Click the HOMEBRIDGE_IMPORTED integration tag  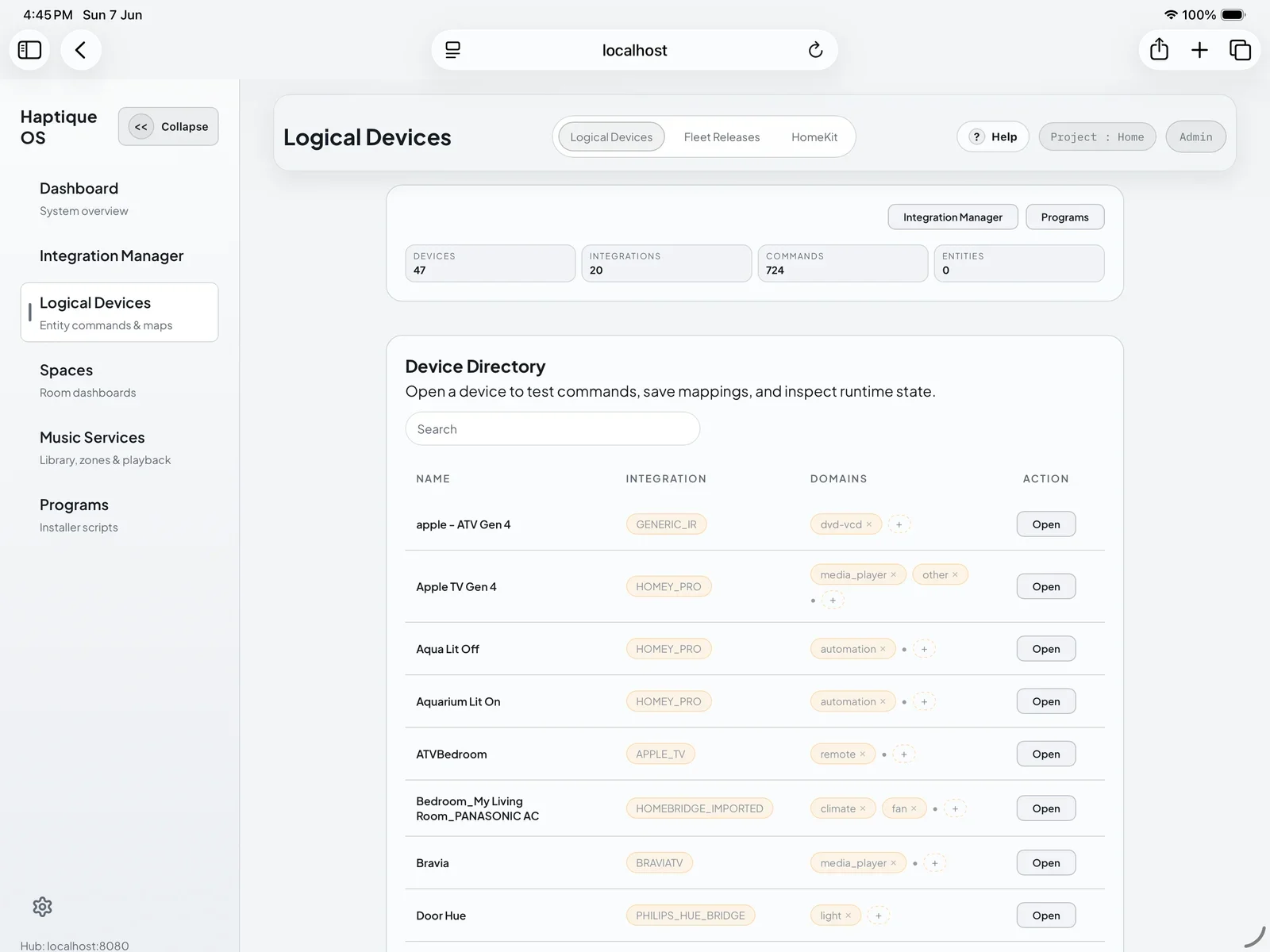click(699, 808)
